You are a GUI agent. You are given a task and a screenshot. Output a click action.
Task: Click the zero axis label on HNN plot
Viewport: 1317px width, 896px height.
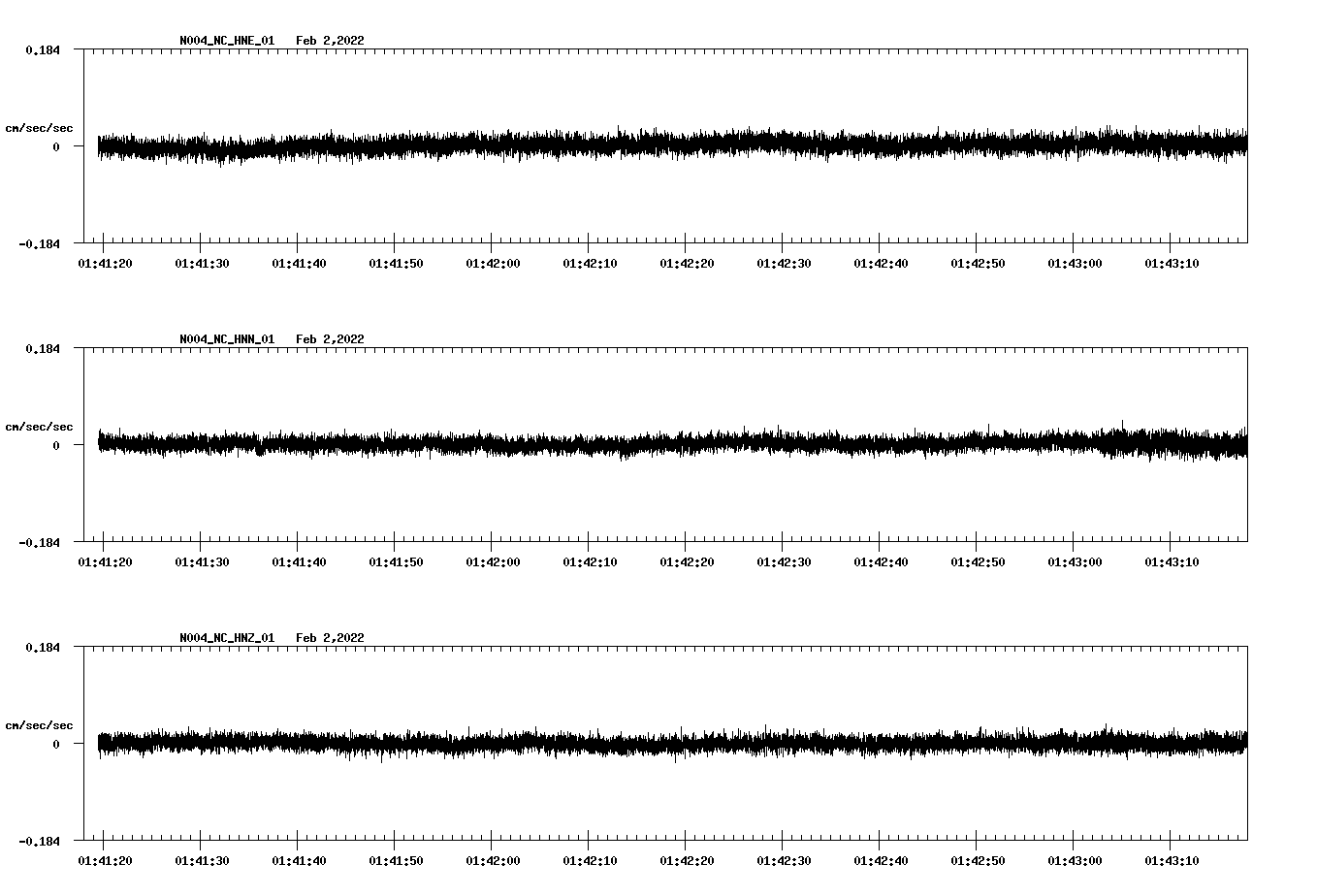tap(56, 445)
